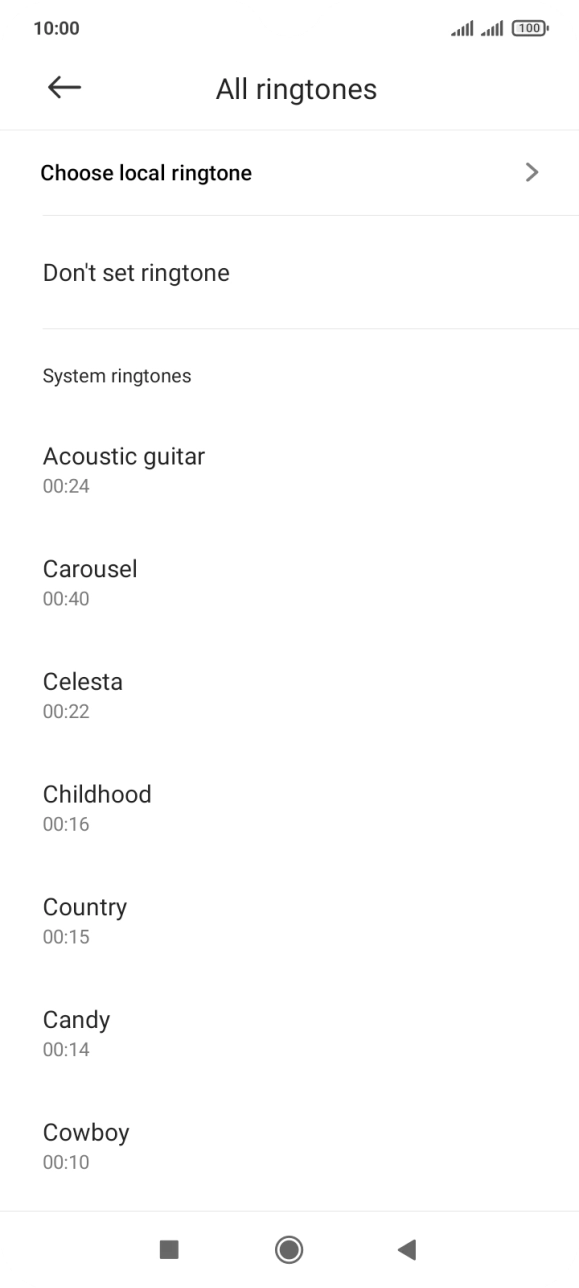
Task: Select the Childhood ringtone
Action: click(97, 805)
